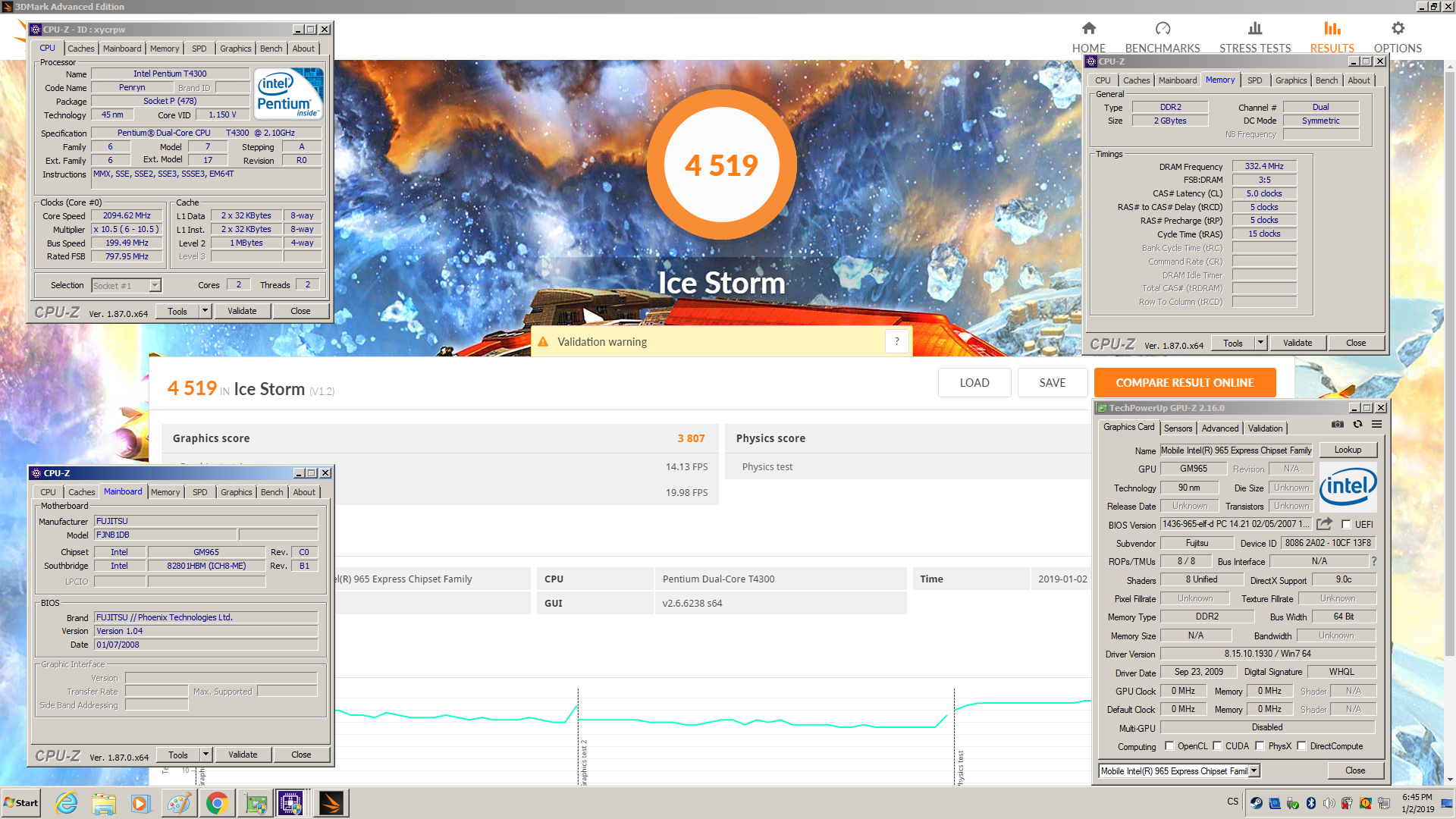Open the validation warning help question mark
This screenshot has width=1456, height=819.
click(x=896, y=341)
